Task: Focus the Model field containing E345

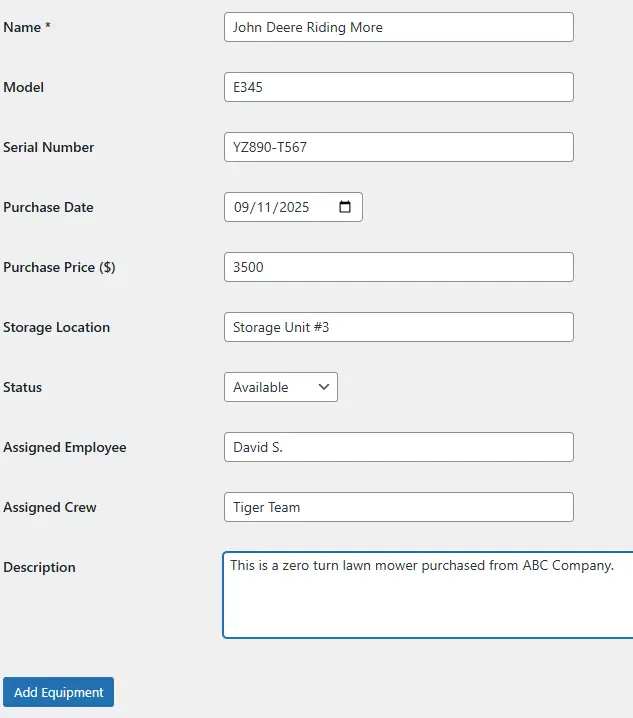Action: 398,87
